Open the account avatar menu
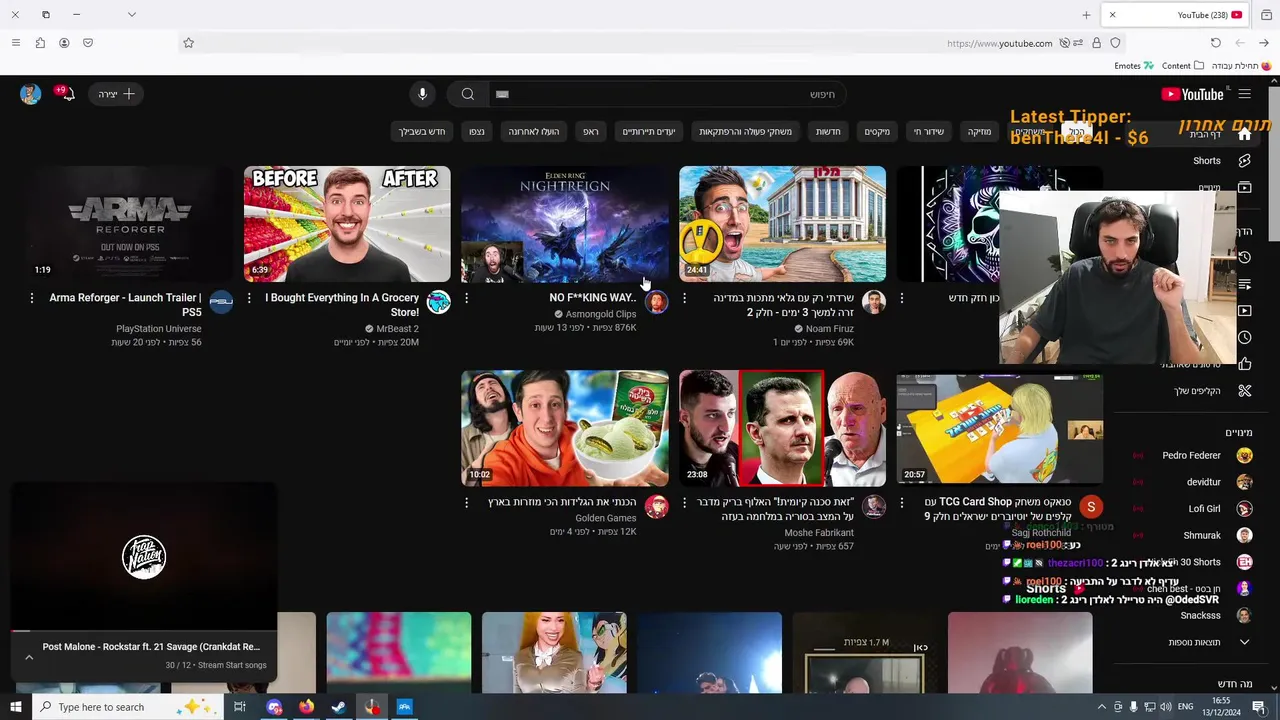Viewport: 1280px width, 720px height. [30, 94]
